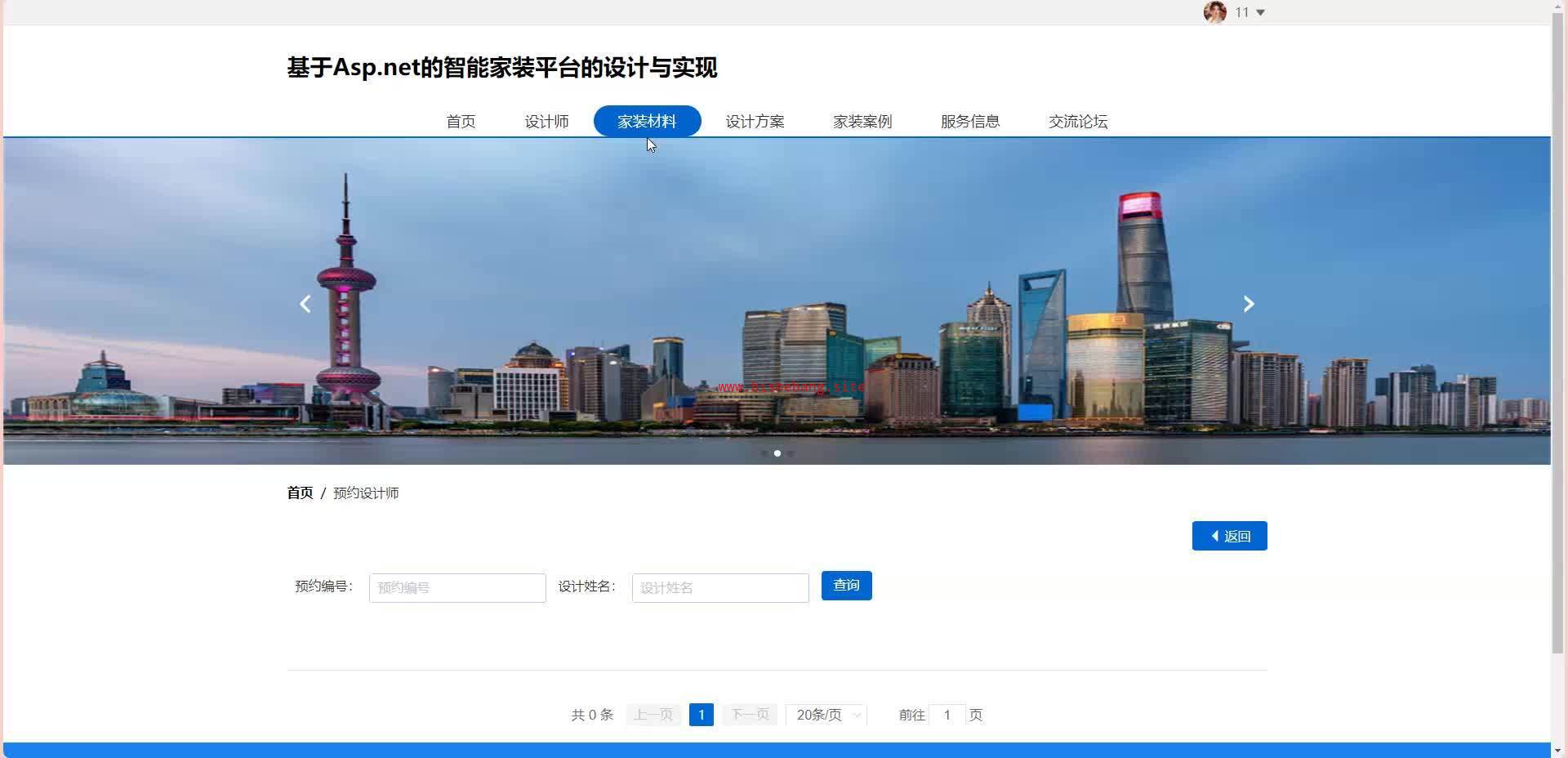
Task: Open the 服务信息 navigation tab
Action: coord(970,121)
